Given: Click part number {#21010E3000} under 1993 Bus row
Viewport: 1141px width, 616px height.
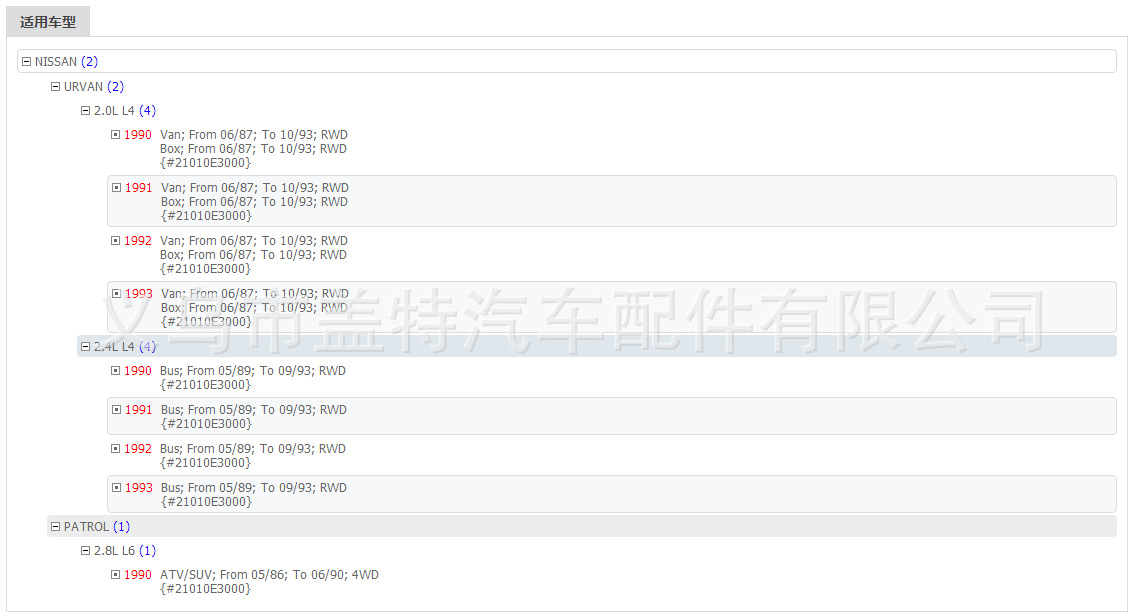Looking at the screenshot, I should point(207,502).
